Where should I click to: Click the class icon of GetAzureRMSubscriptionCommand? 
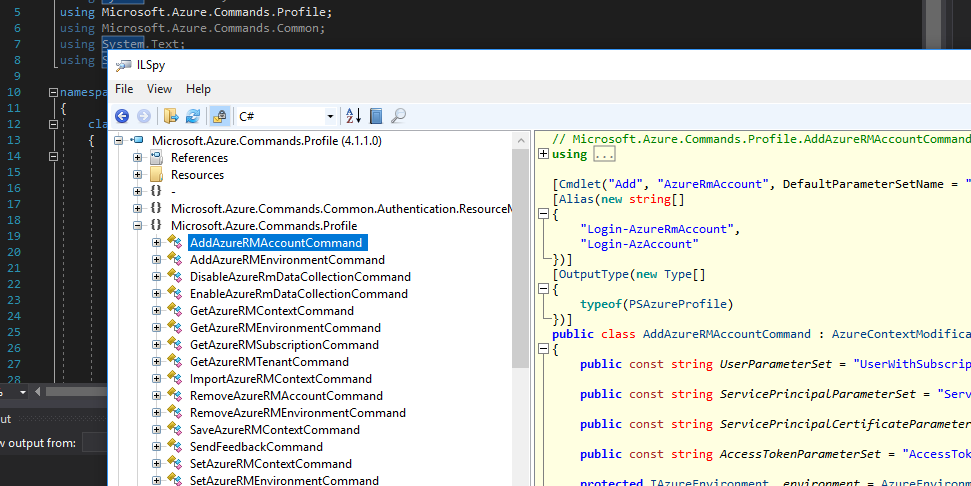175,345
